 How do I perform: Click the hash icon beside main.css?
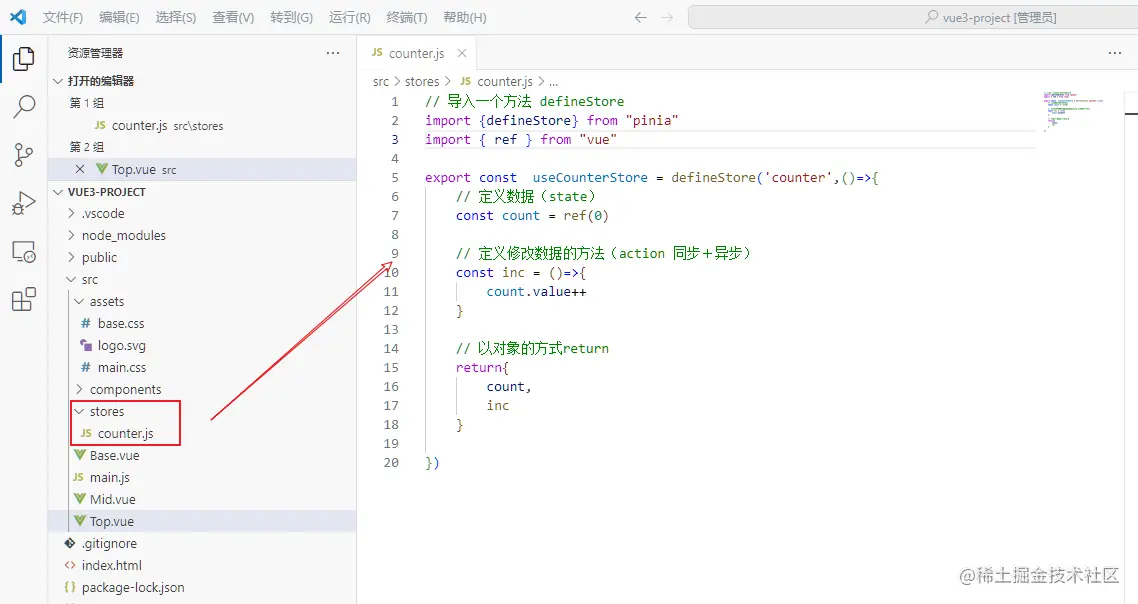click(86, 367)
